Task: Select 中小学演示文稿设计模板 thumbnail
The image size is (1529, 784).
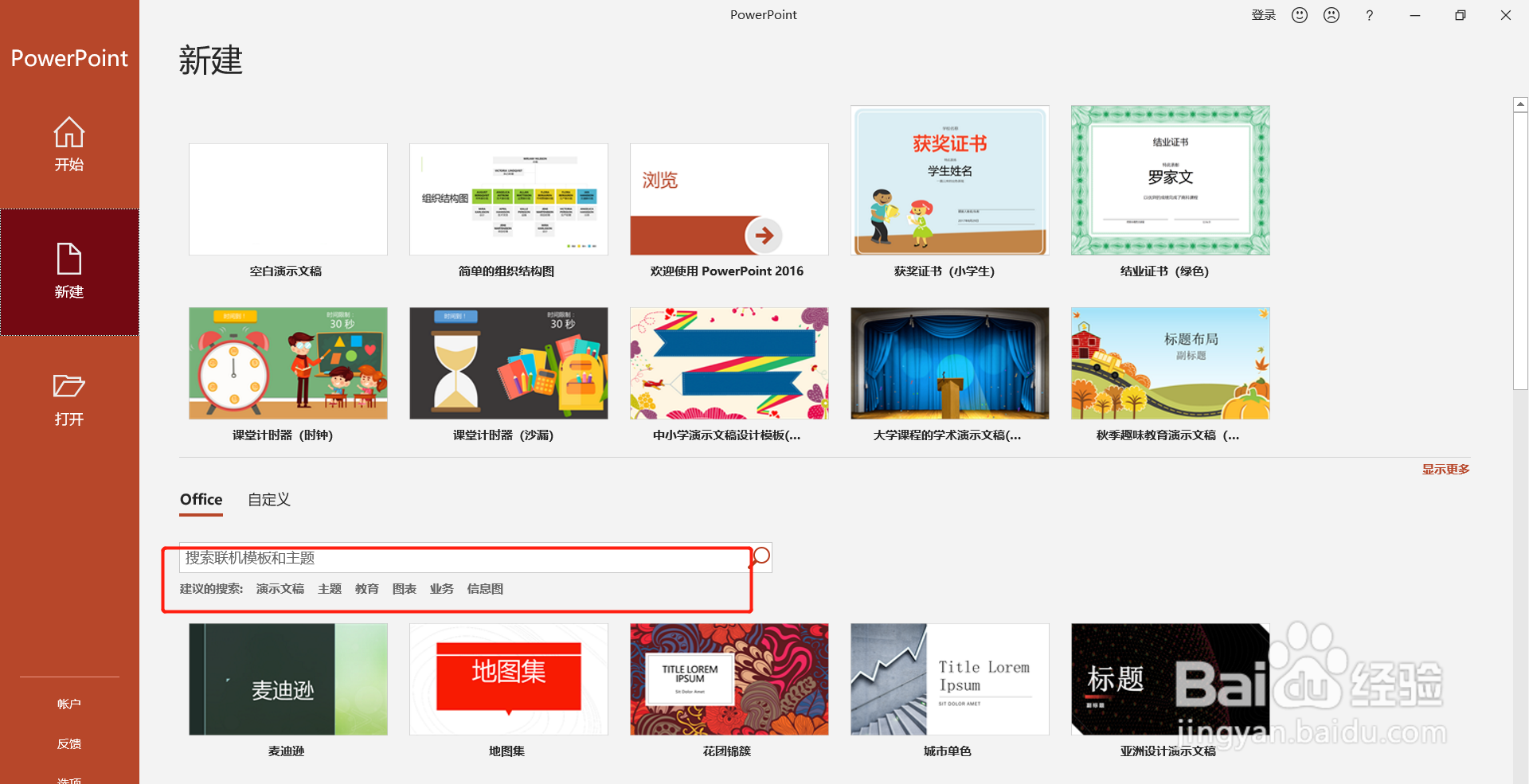Action: (729, 364)
